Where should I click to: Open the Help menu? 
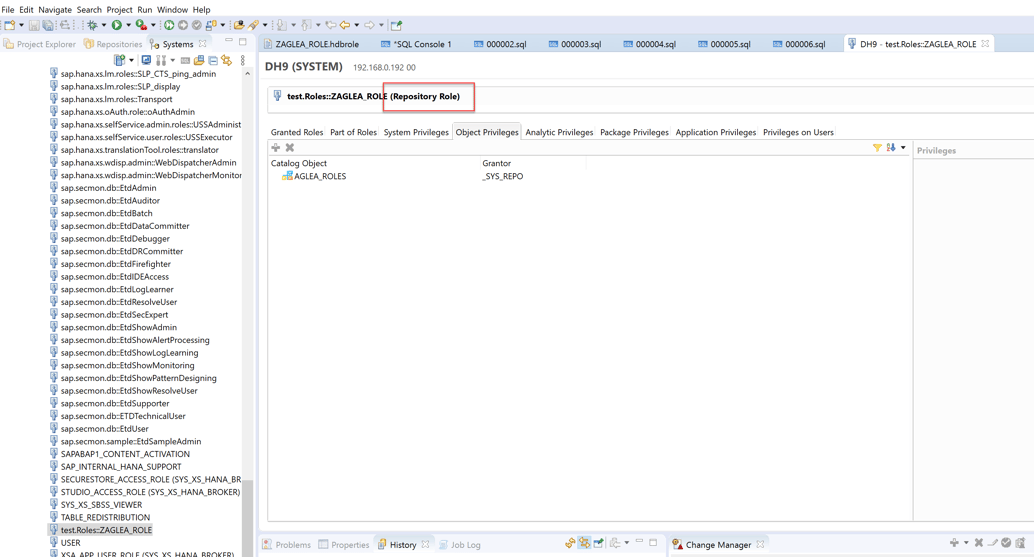pos(202,9)
